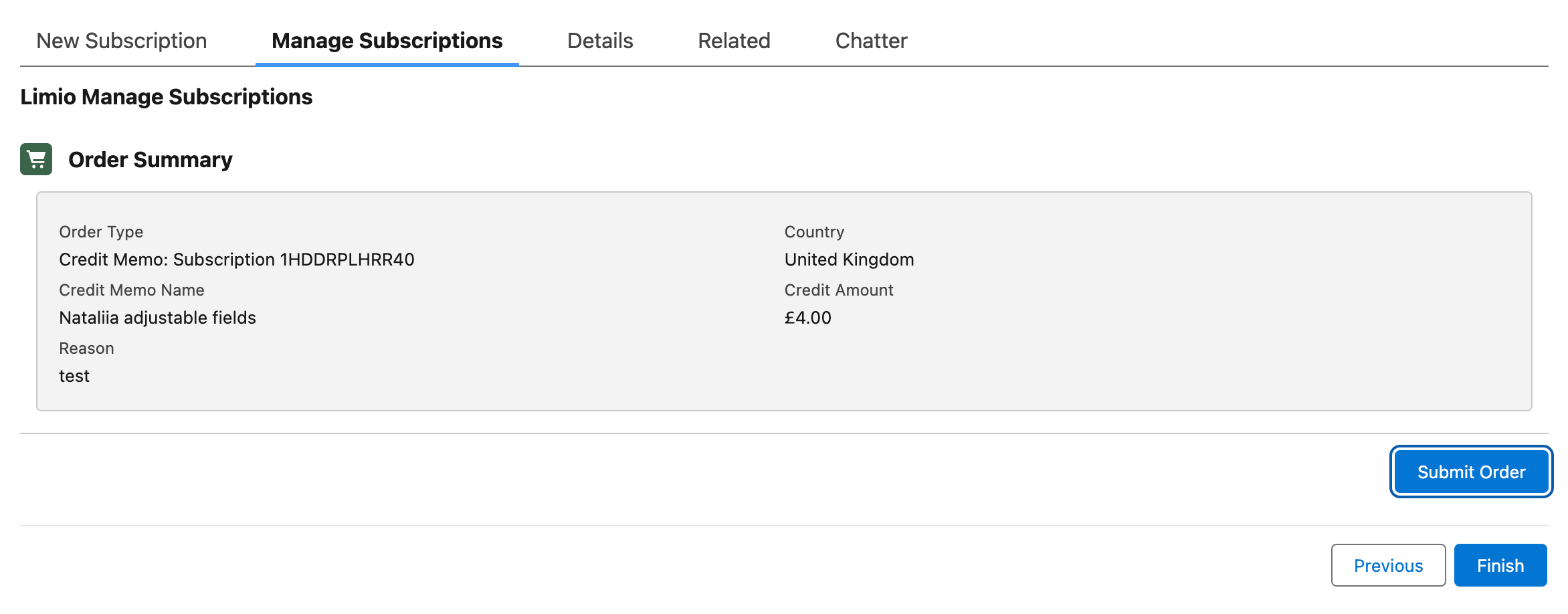Viewport: 1568px width, 614px height.
Task: Select the Credit Memo subscription order type value
Action: (x=237, y=260)
